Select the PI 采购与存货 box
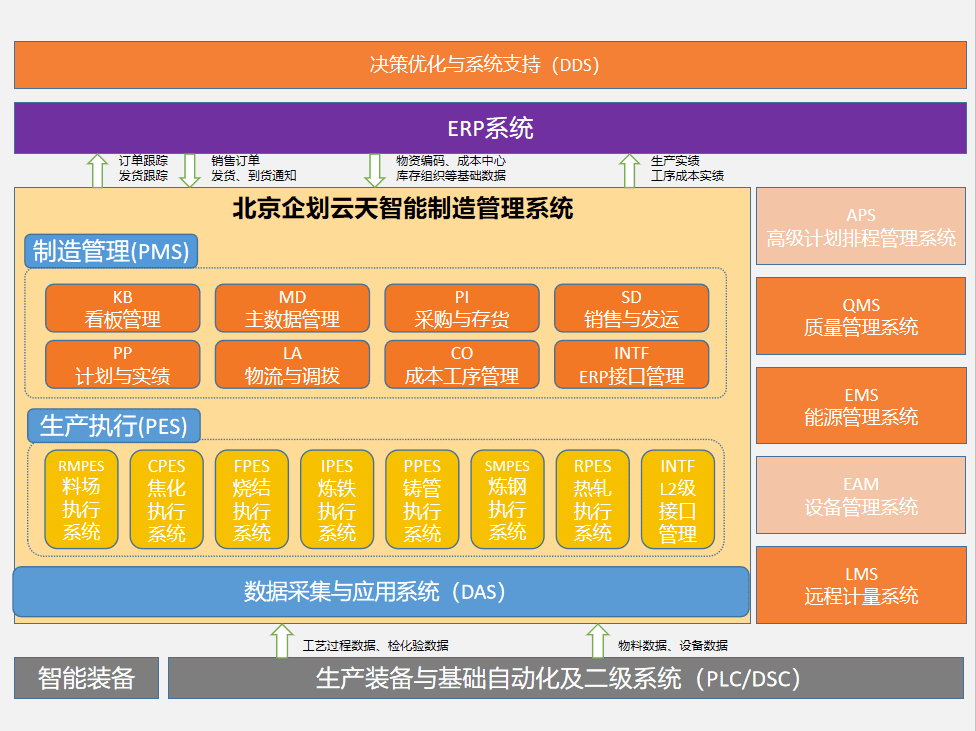Viewport: 976px width, 731px height. point(462,308)
